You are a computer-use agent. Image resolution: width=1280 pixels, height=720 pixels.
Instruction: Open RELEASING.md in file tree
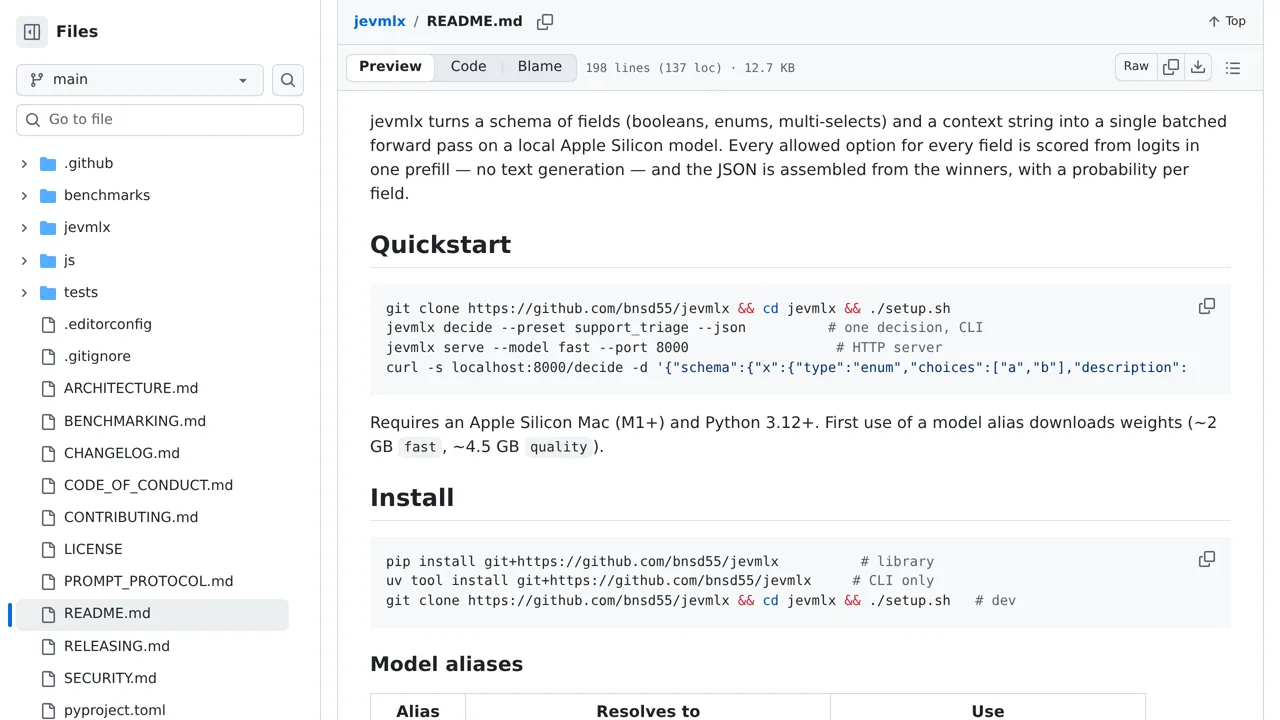[117, 646]
